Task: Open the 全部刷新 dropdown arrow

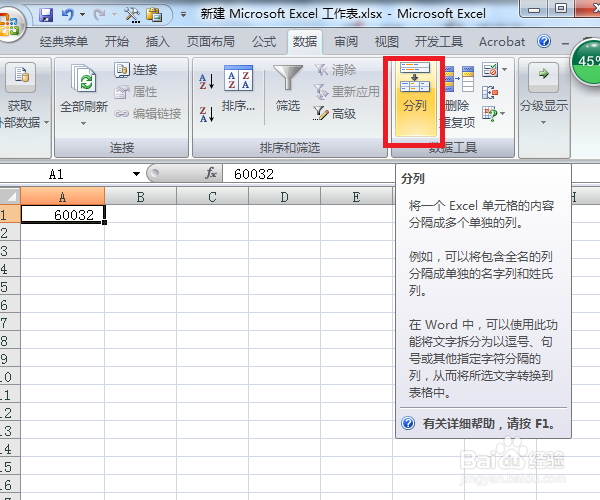Action: [x=83, y=124]
